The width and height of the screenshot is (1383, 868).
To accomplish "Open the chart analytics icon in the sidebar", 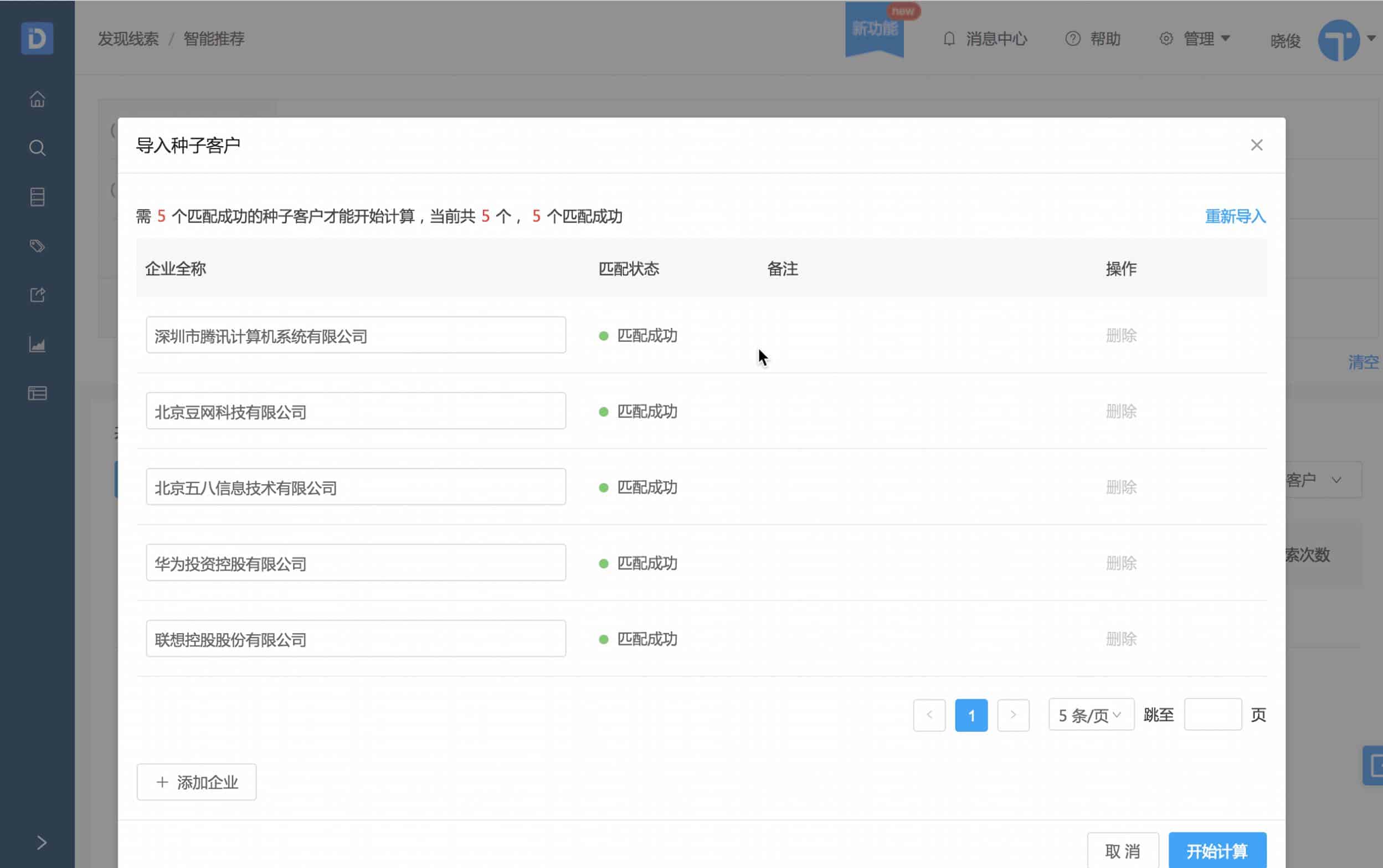I will tap(37, 345).
